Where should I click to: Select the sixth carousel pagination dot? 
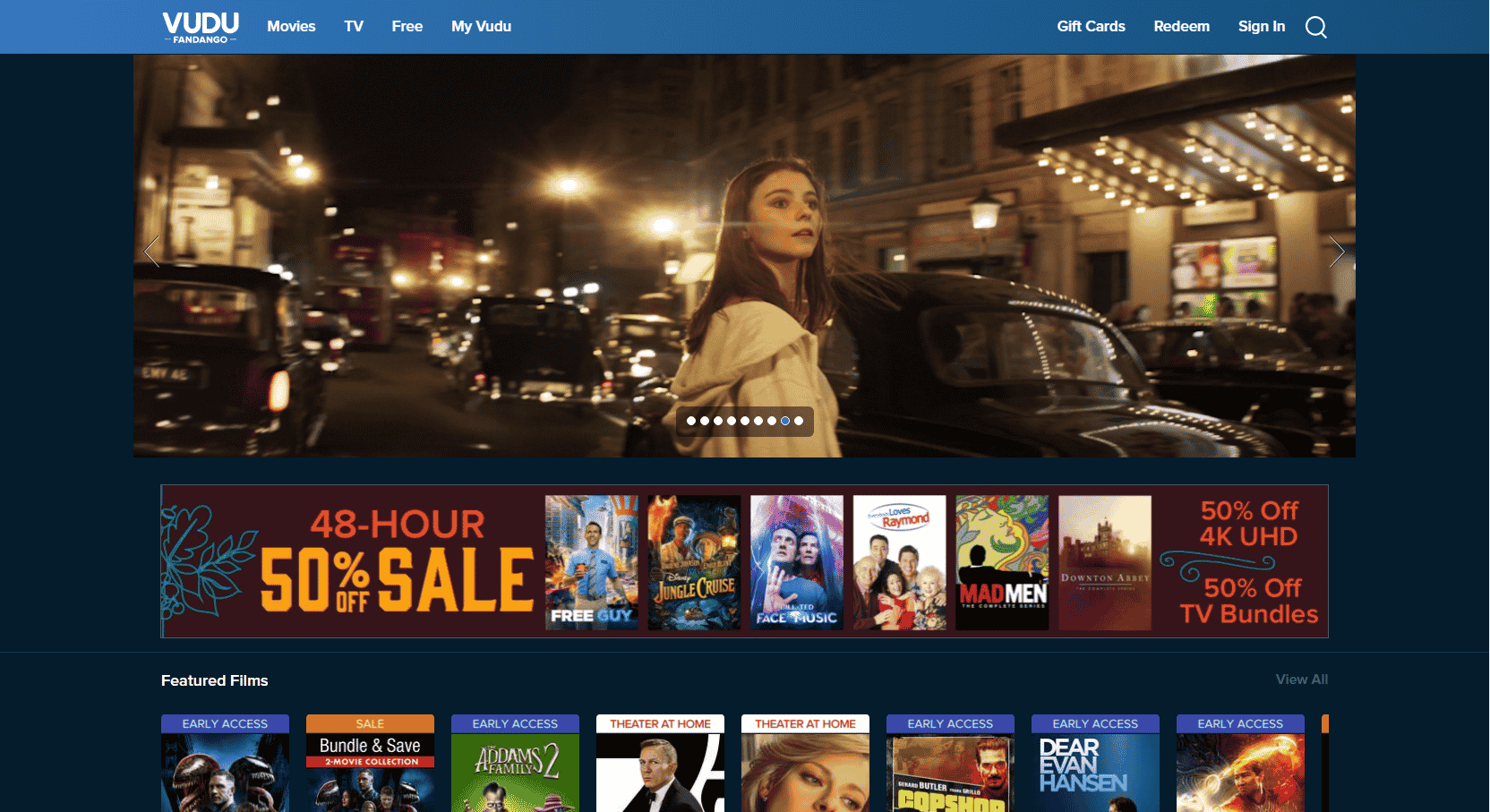pyautogui.click(x=758, y=421)
